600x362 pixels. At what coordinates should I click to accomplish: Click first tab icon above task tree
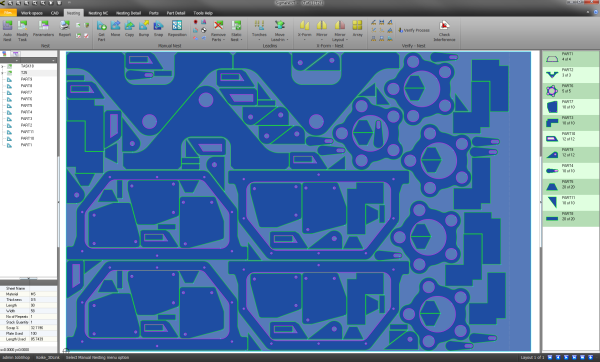(x=5, y=54)
